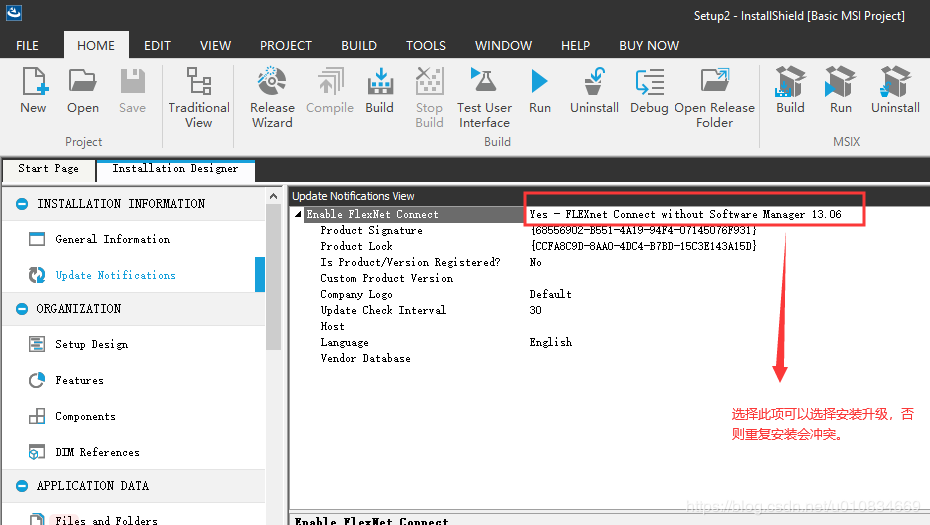The height and width of the screenshot is (525, 930).
Task: Open the VIEW ribbon tab
Action: (215, 46)
